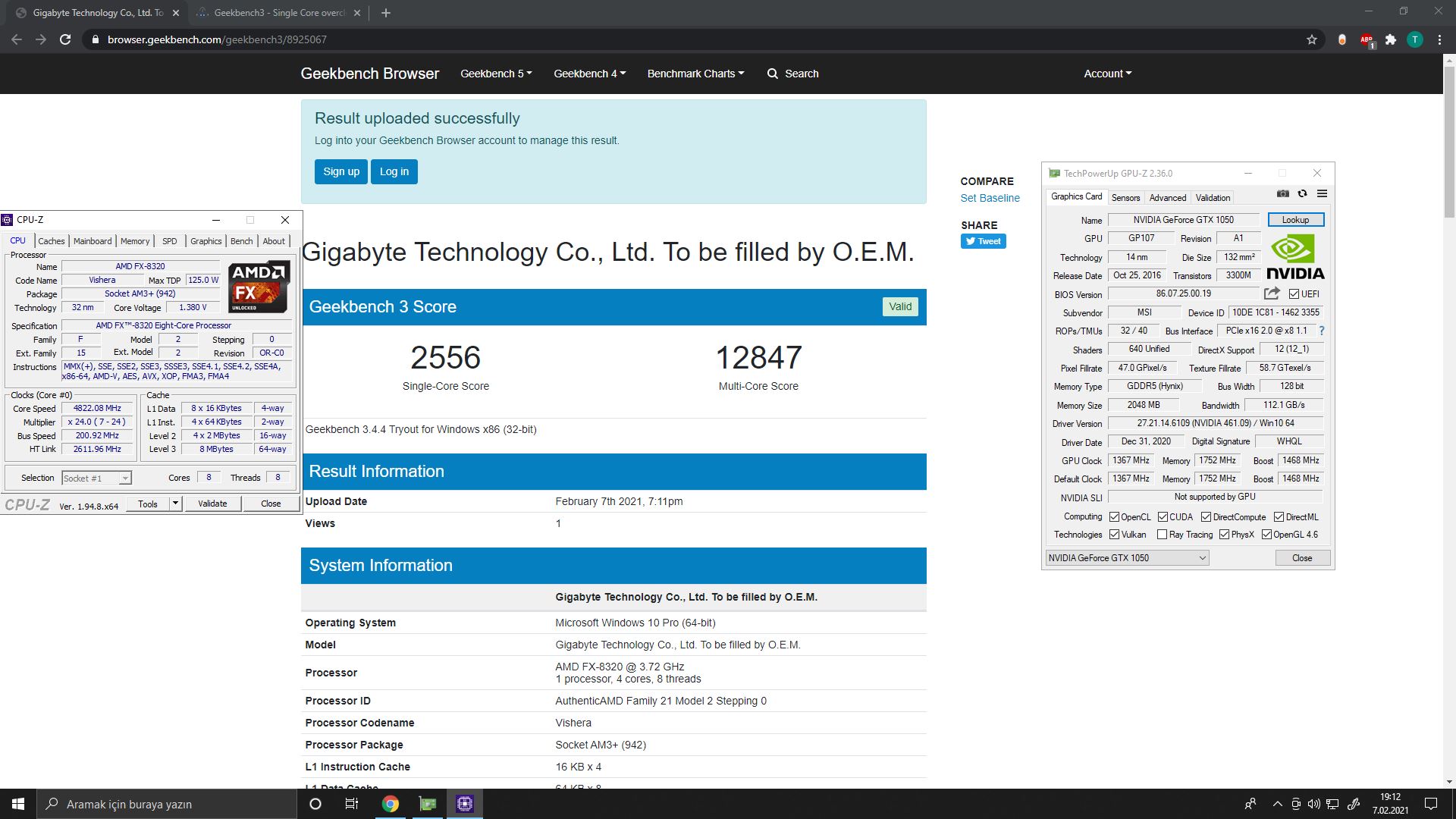Toggle the Vulkan checkbox
The image size is (1456, 819).
[x=1114, y=535]
